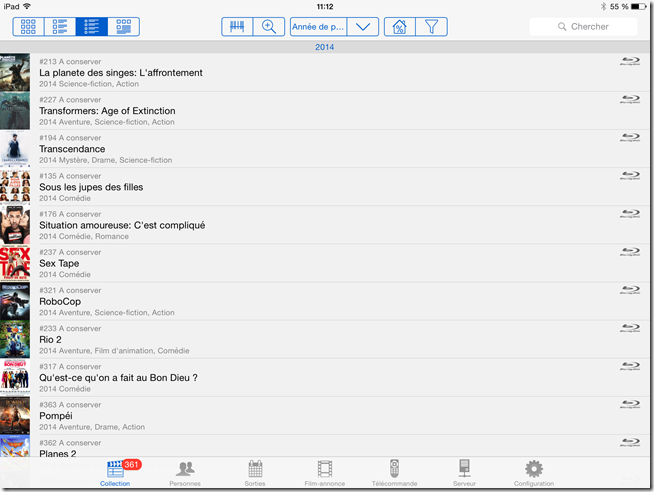The height and width of the screenshot is (492, 654).
Task: Select '#213 A conserver' label
Action: click(x=70, y=62)
